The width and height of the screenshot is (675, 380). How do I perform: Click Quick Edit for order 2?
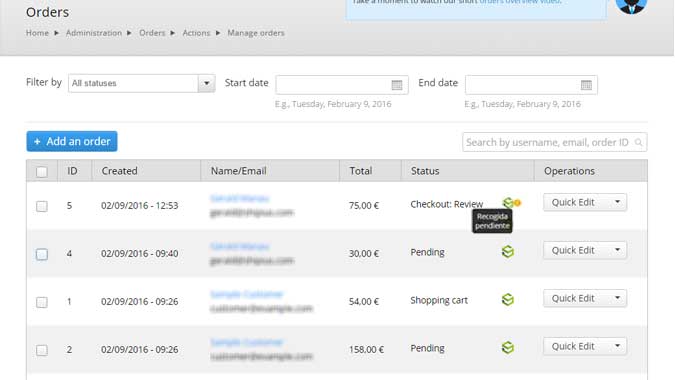[x=573, y=346]
